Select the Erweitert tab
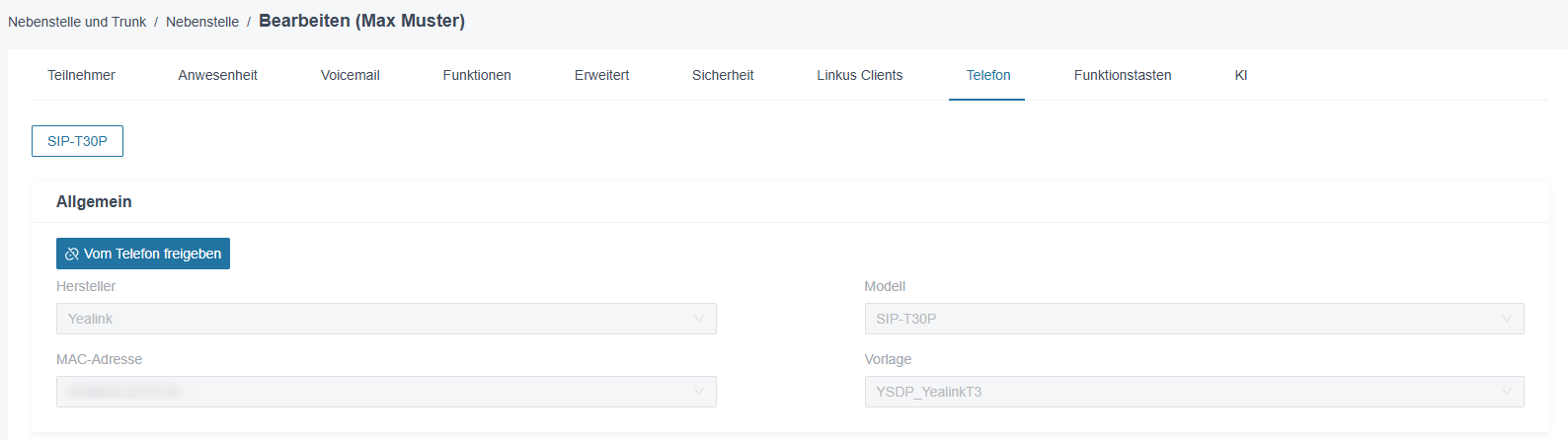The width and height of the screenshot is (1568, 440). (601, 75)
